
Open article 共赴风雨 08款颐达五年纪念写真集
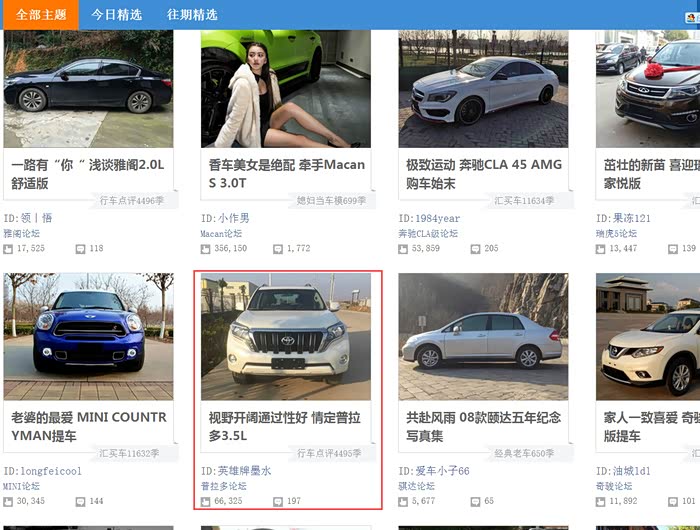coord(483,426)
